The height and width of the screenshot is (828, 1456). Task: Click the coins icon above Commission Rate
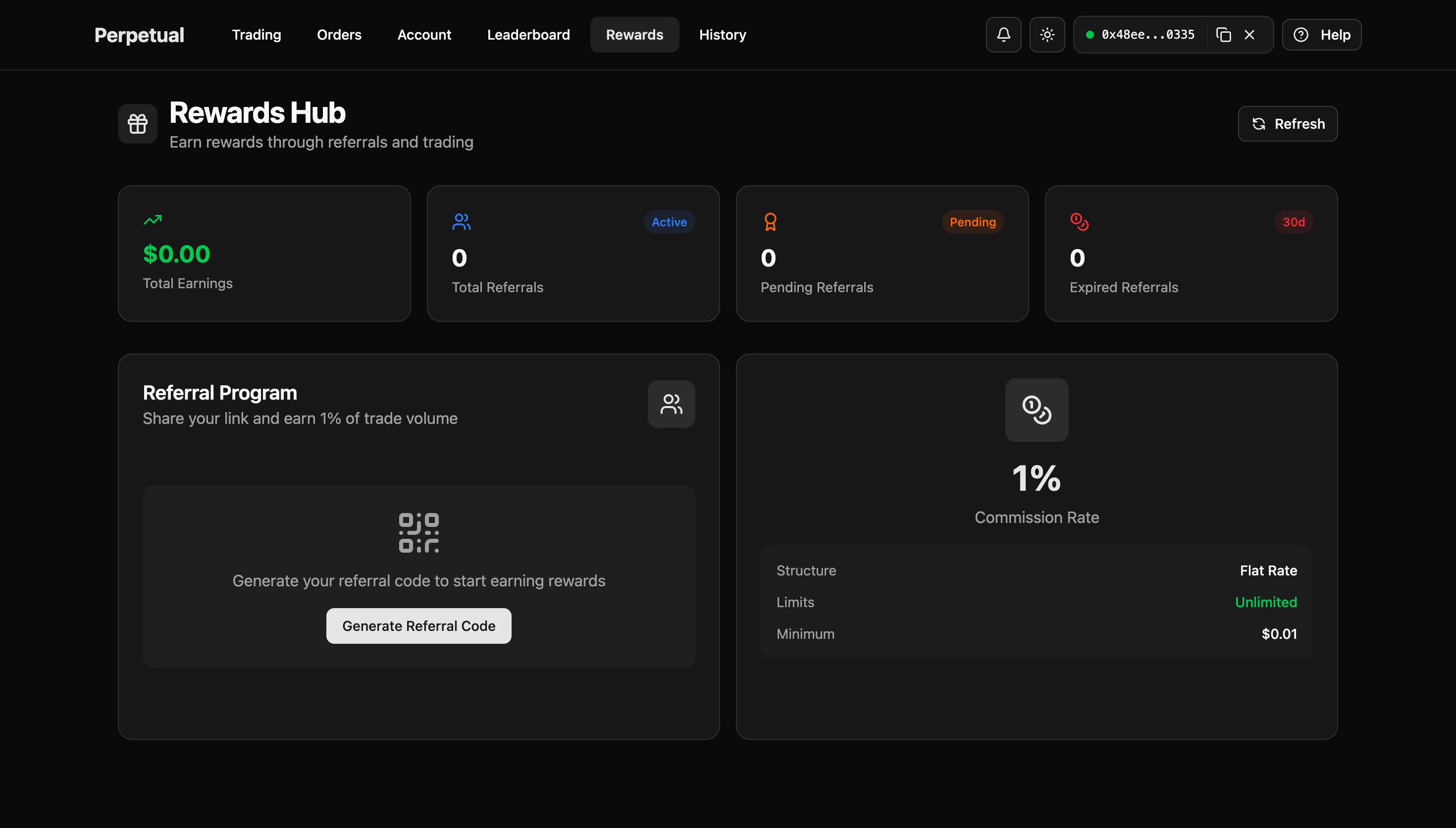1037,410
